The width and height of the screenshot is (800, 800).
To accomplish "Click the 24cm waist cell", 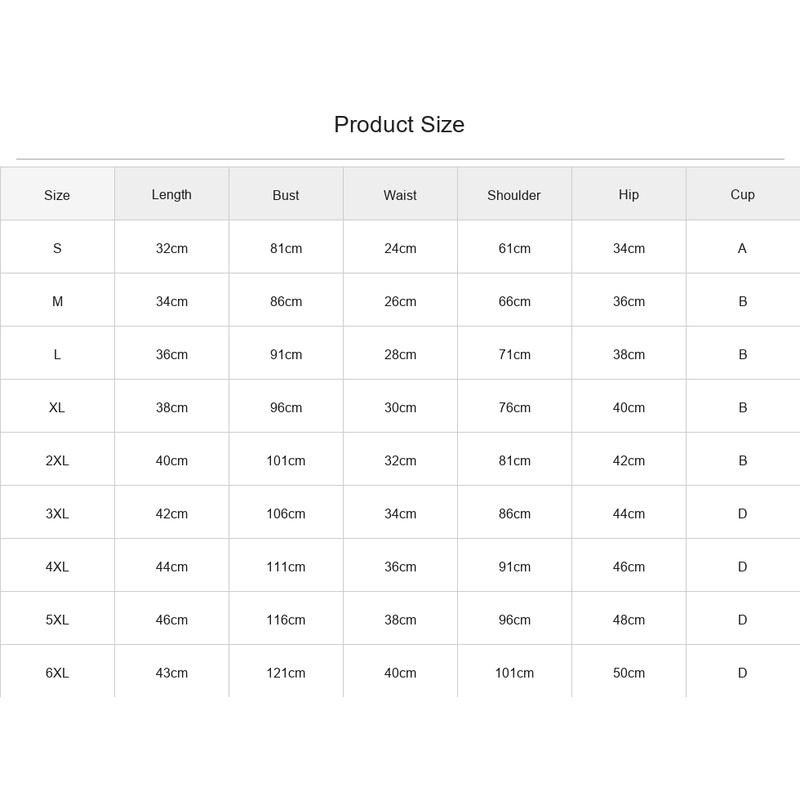I will click(x=400, y=248).
